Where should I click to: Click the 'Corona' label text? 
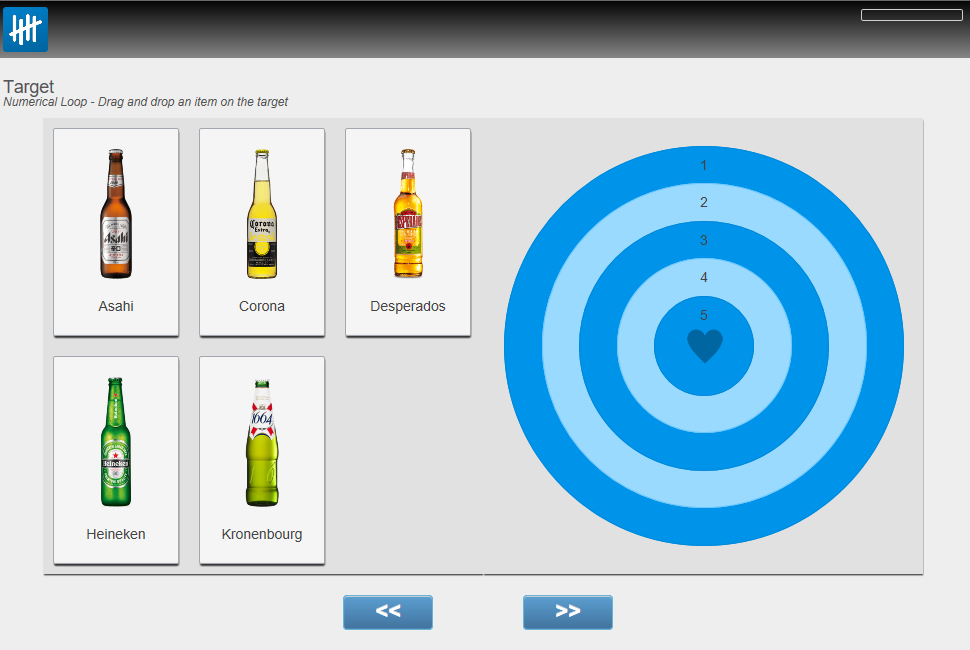(x=262, y=306)
